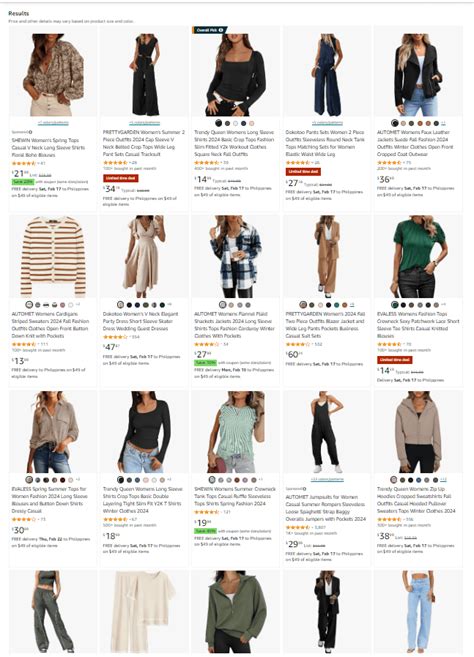The width and height of the screenshot is (474, 657).
Task: Click Limited time deal badge on Dokotoo Pants Sets
Action: point(303,172)
